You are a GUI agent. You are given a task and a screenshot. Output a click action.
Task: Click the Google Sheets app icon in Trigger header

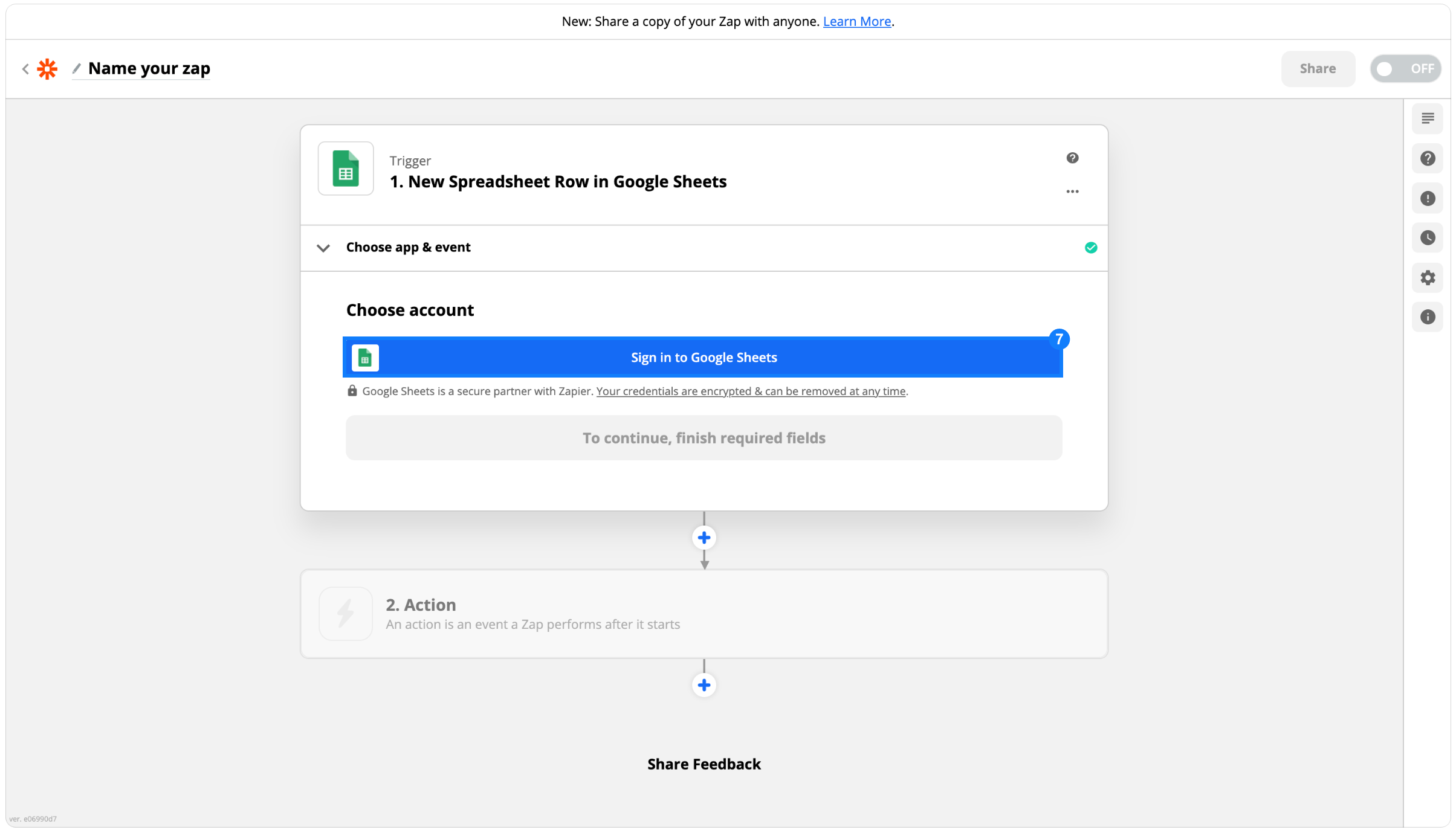pyautogui.click(x=346, y=169)
